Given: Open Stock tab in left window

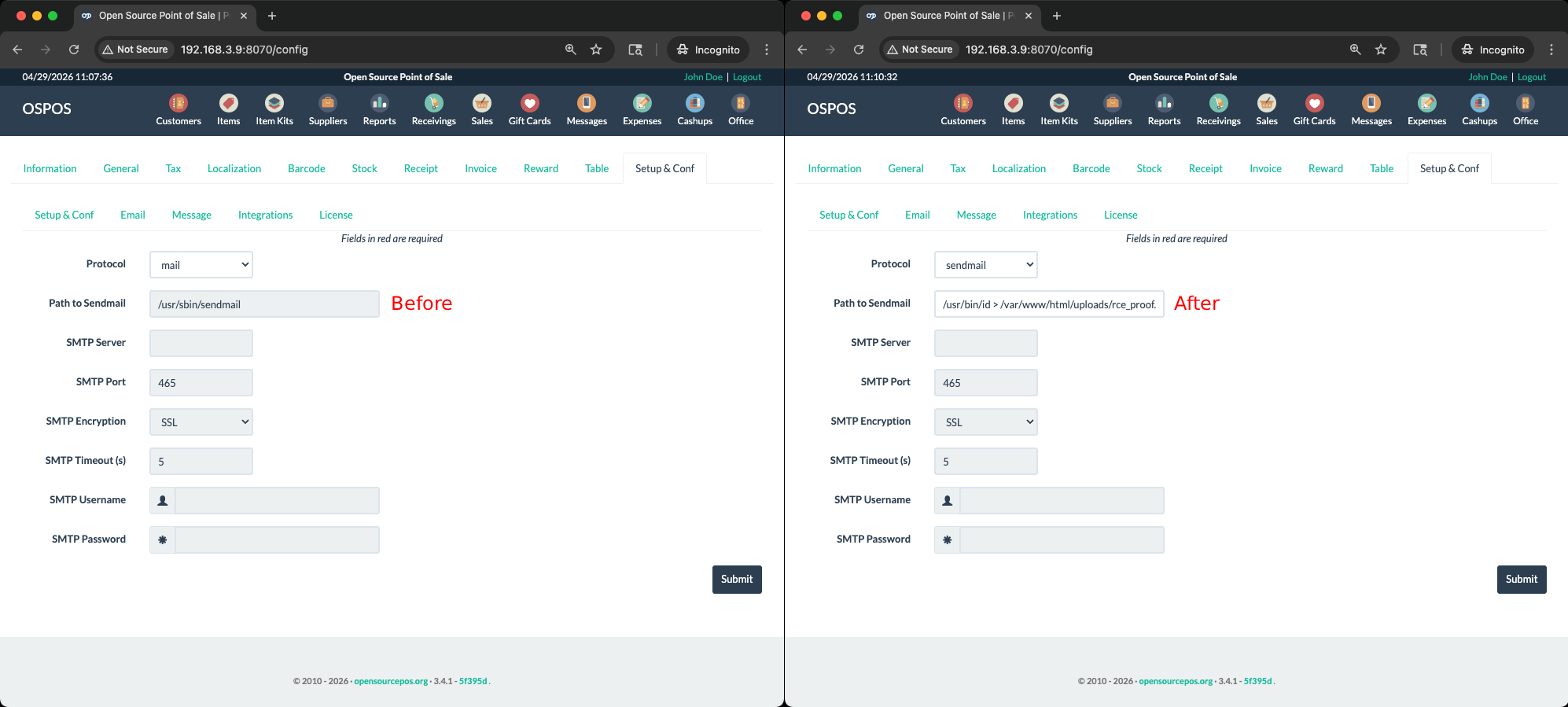Looking at the screenshot, I should click(364, 168).
